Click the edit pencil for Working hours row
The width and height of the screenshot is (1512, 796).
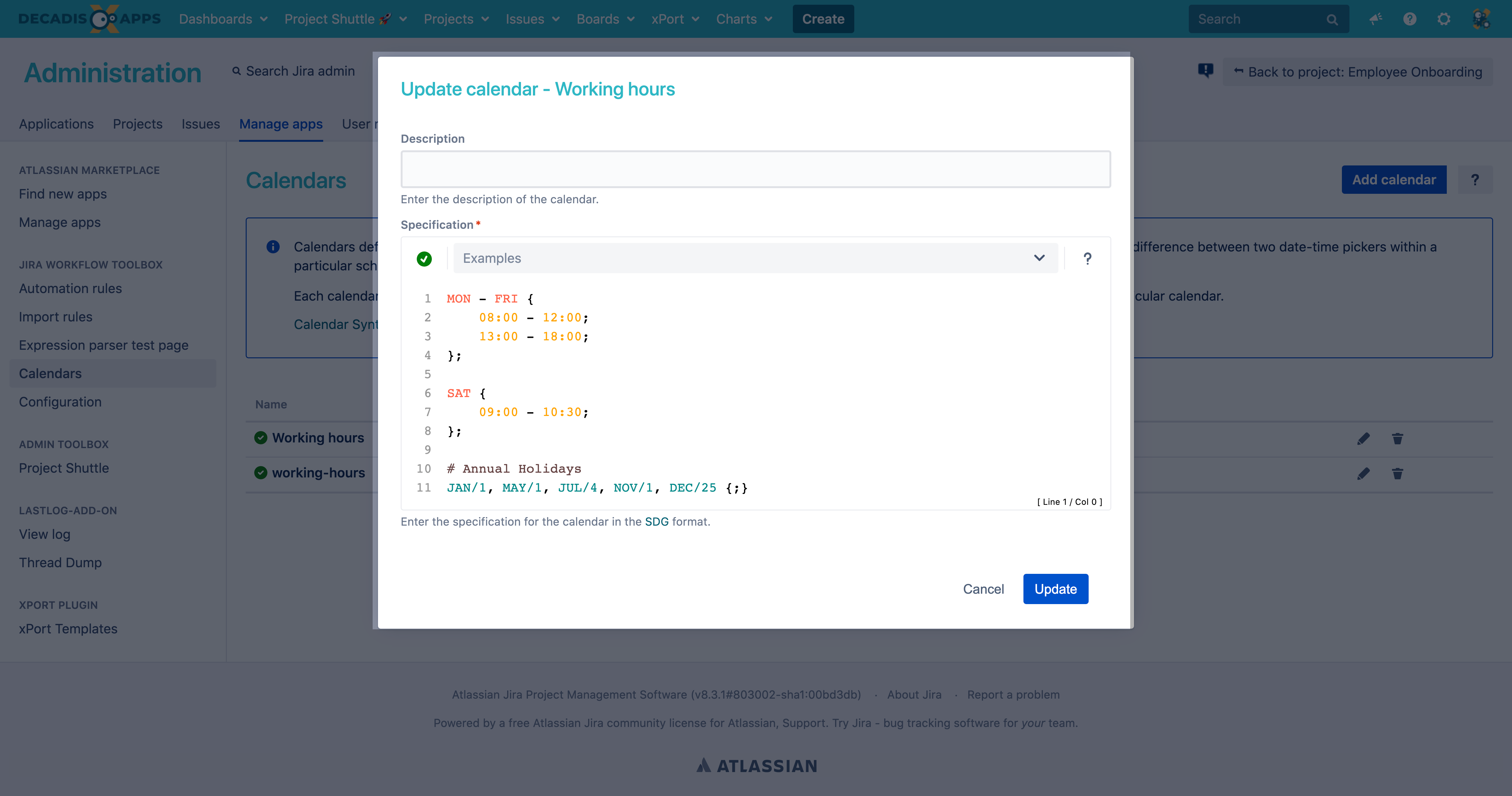tap(1363, 439)
